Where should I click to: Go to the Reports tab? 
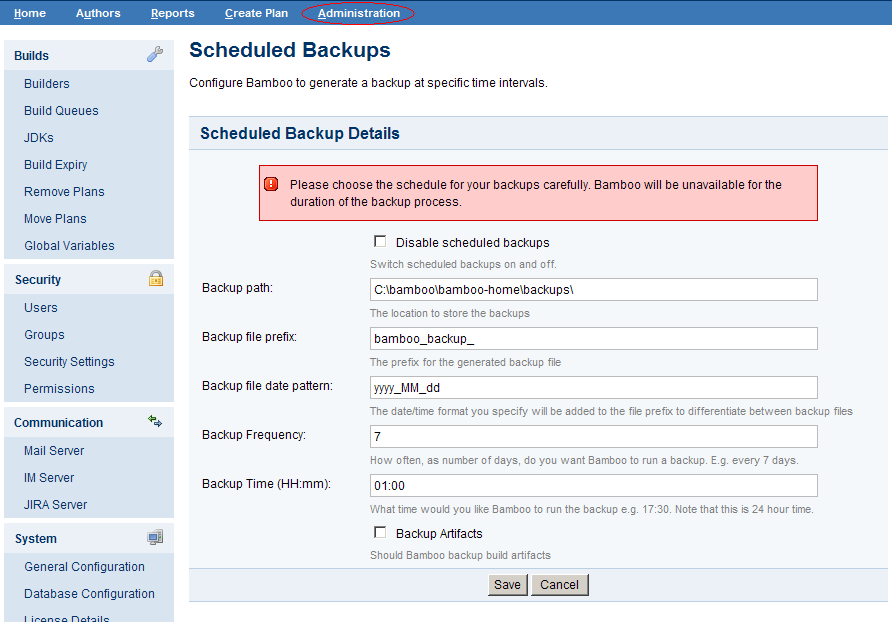(x=172, y=13)
